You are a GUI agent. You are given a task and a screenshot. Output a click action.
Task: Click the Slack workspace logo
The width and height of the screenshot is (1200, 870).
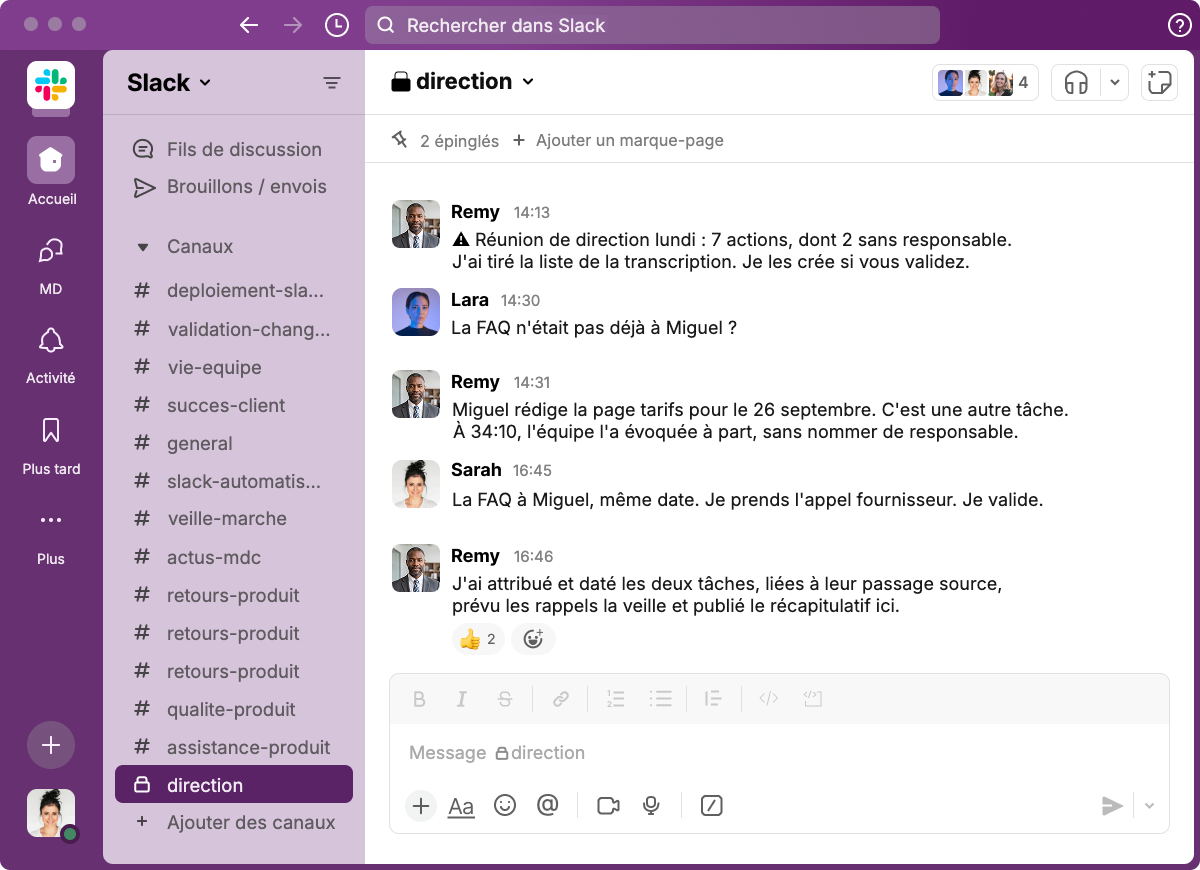[x=51, y=84]
